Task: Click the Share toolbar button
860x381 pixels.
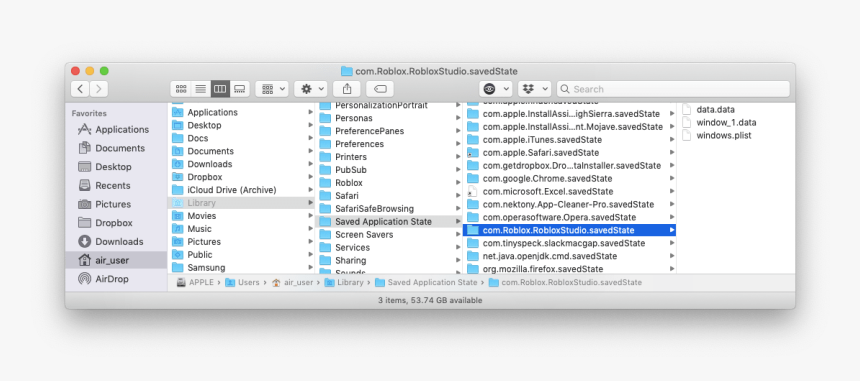Action: 347,89
